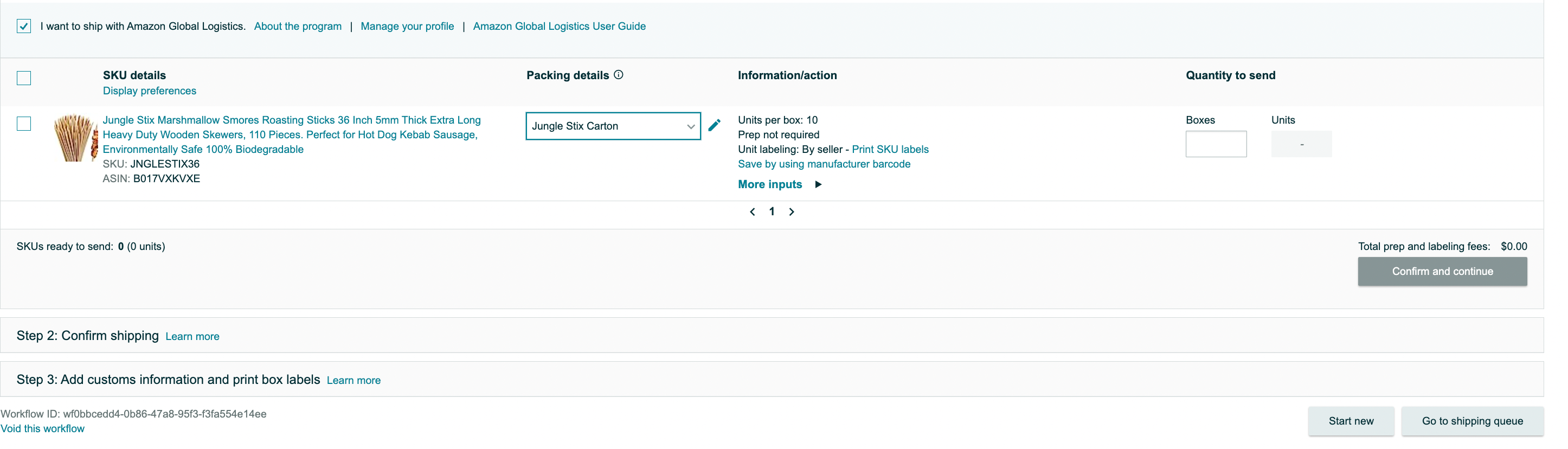The height and width of the screenshot is (449, 1568).
Task: Go to previous page with left chevron
Action: [x=753, y=211]
